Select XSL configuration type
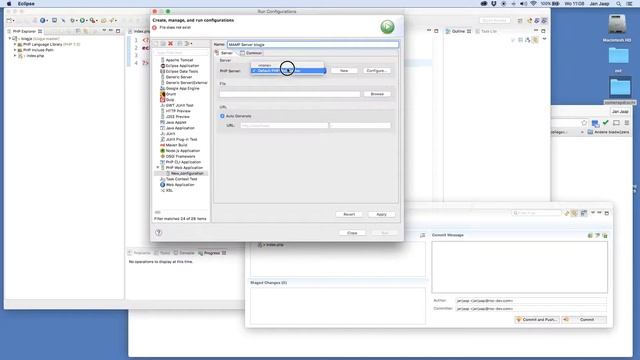The image size is (640, 360). 169,191
